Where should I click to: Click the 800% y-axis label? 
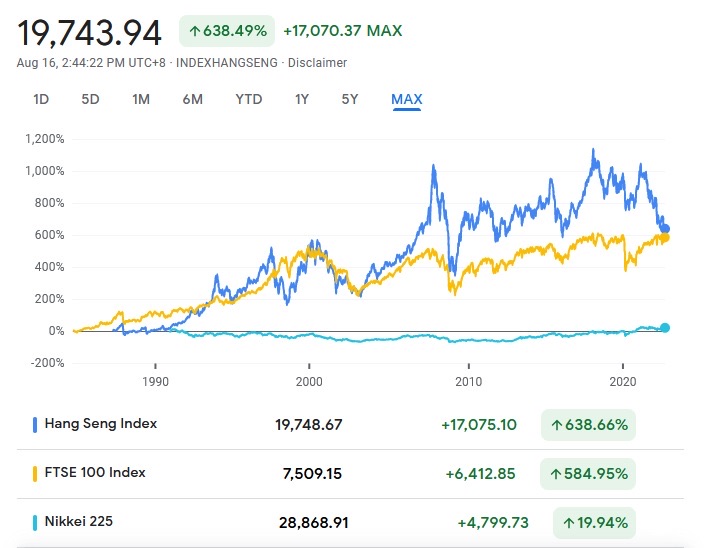coord(50,203)
